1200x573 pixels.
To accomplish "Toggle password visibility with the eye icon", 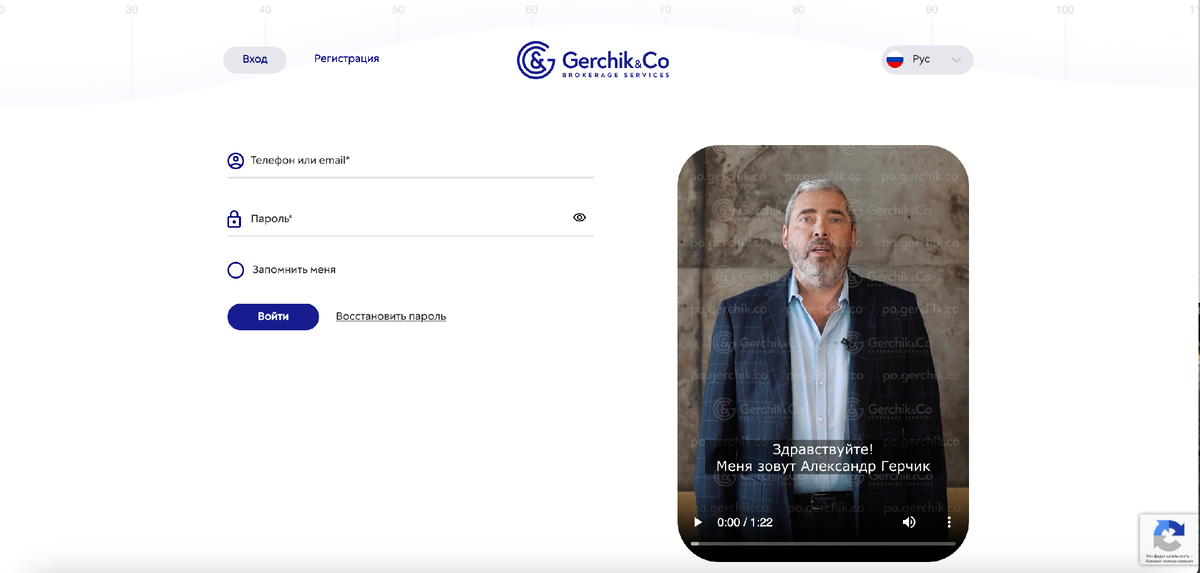I will [579, 217].
